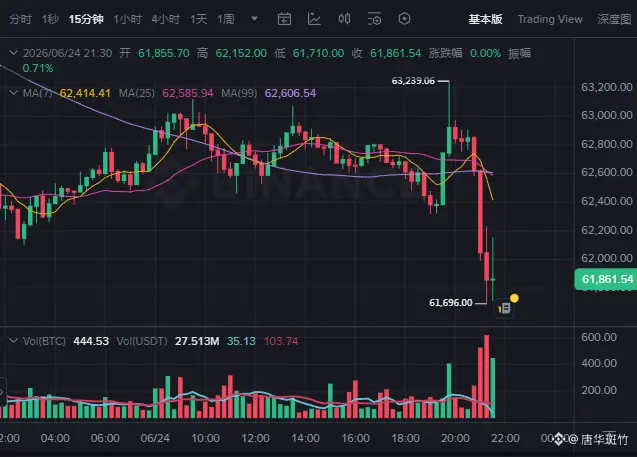Click the current price tag 61,861.54
This screenshot has height=457, width=637.
[x=606, y=279]
